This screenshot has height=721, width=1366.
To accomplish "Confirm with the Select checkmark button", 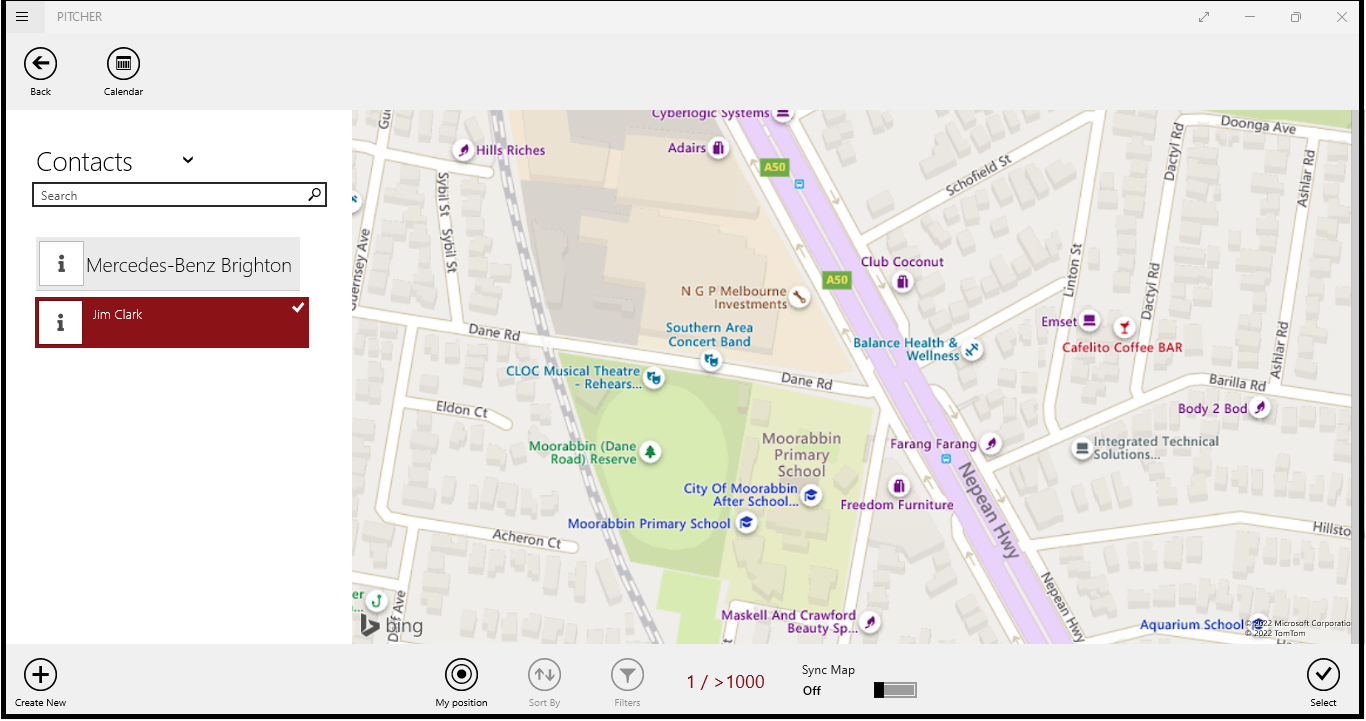I will (x=1323, y=675).
